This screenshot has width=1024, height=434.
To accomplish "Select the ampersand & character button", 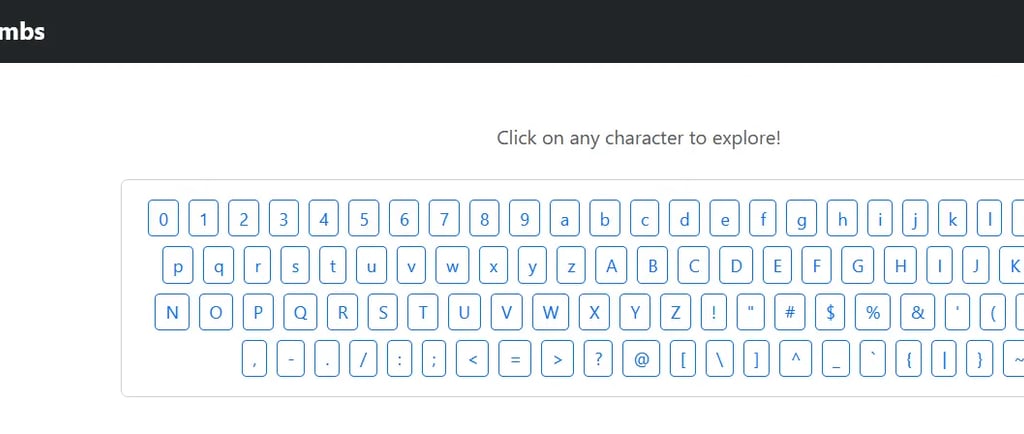I will tap(917, 312).
